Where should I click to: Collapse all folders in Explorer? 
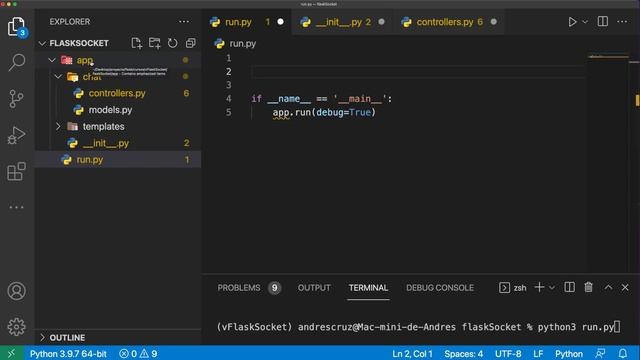[190, 43]
